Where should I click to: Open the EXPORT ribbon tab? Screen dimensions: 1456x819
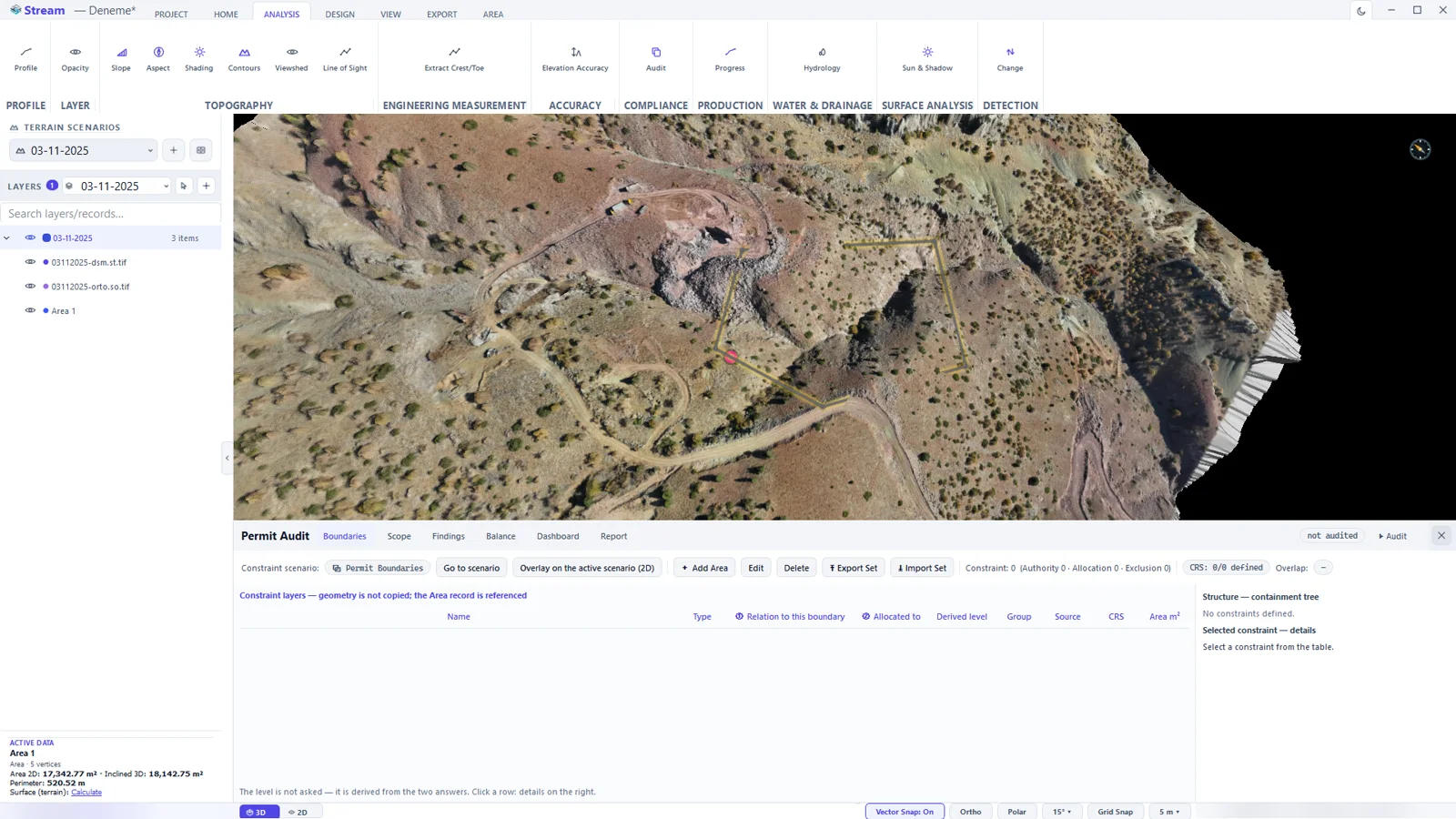click(x=442, y=15)
